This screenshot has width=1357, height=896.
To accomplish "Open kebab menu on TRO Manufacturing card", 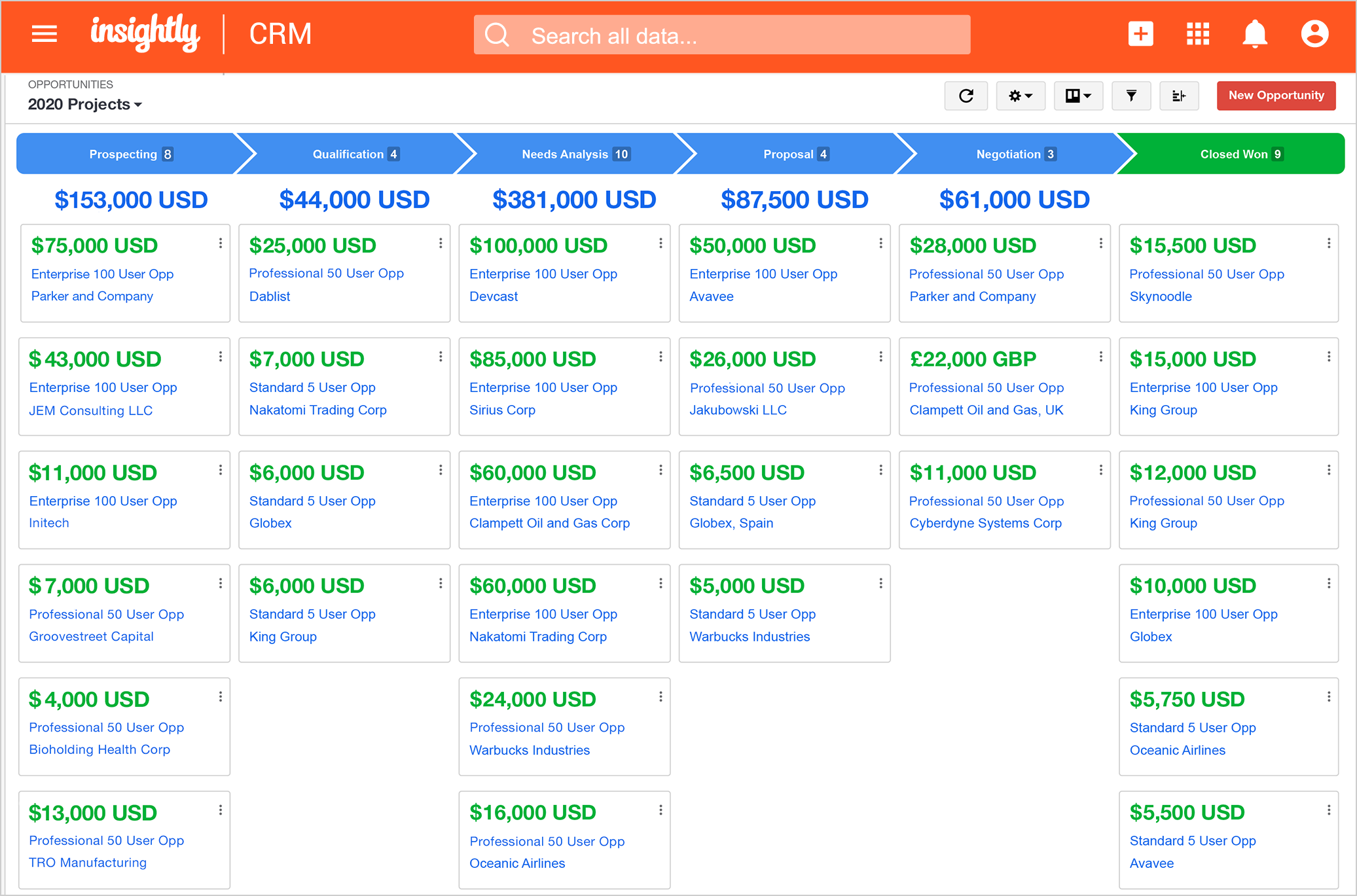I will 221,810.
